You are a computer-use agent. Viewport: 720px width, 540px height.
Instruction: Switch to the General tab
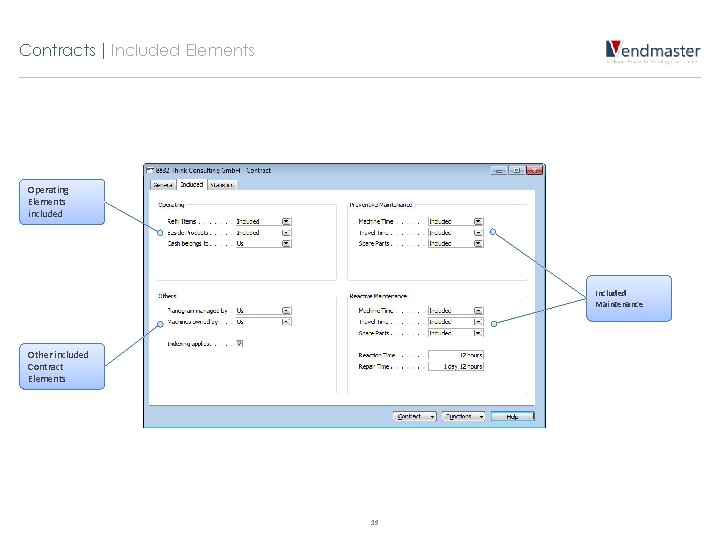[163, 185]
